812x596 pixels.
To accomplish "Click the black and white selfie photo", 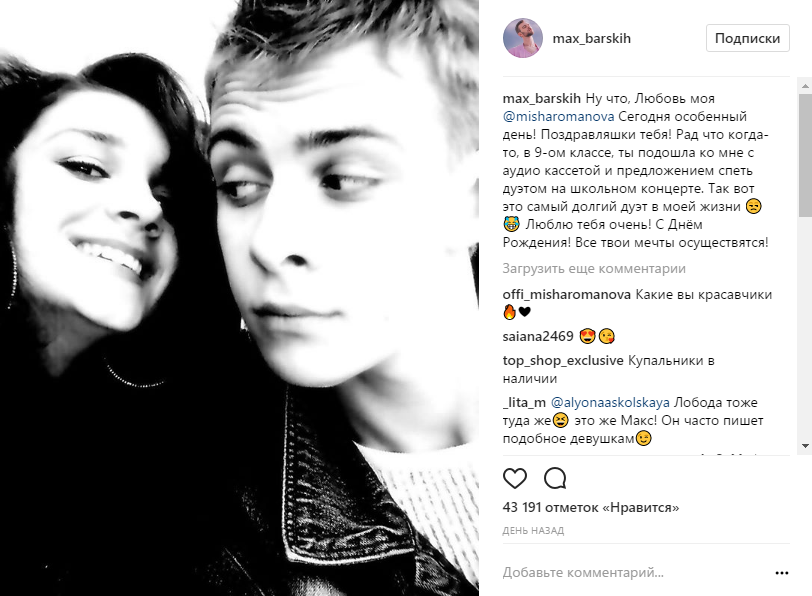I will tap(239, 298).
